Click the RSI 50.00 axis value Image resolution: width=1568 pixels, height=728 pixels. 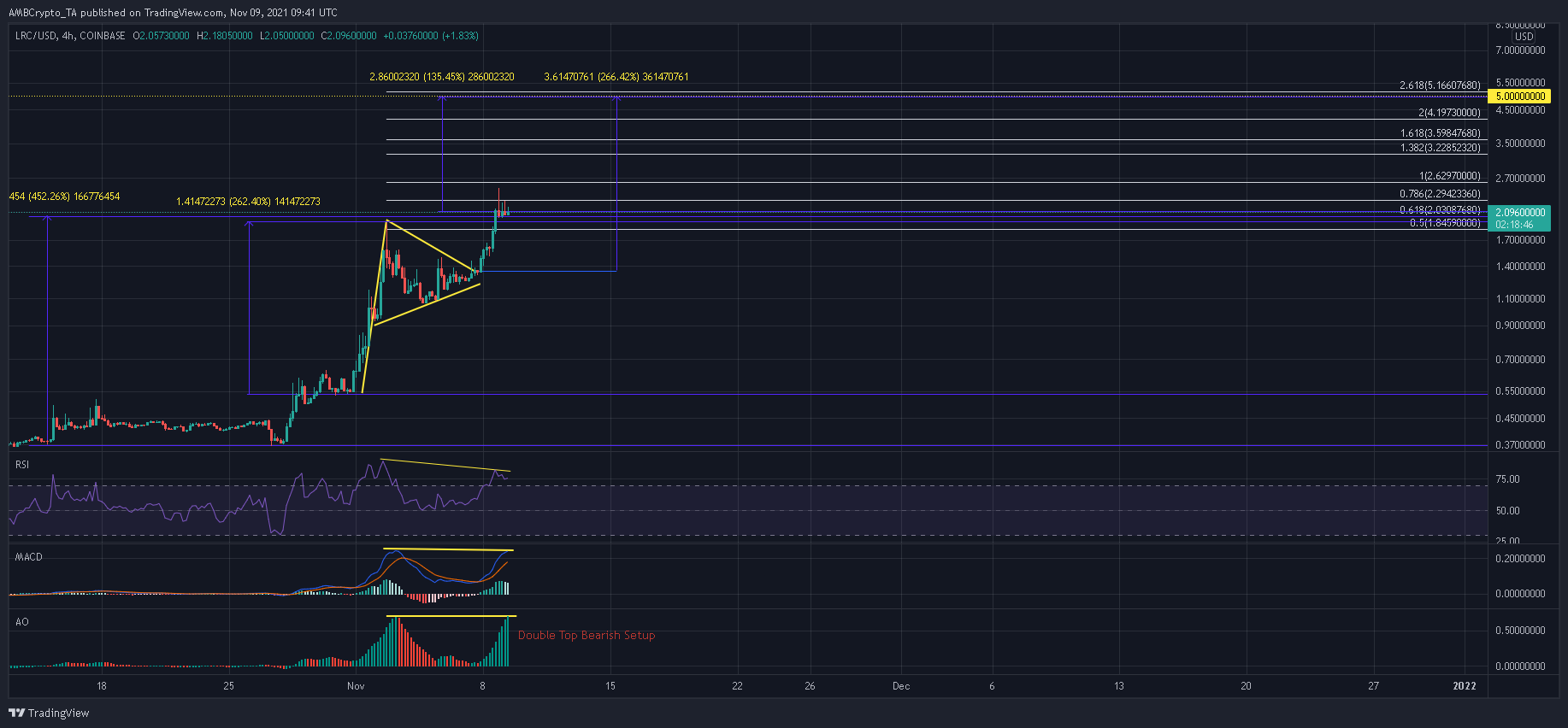[x=1507, y=511]
